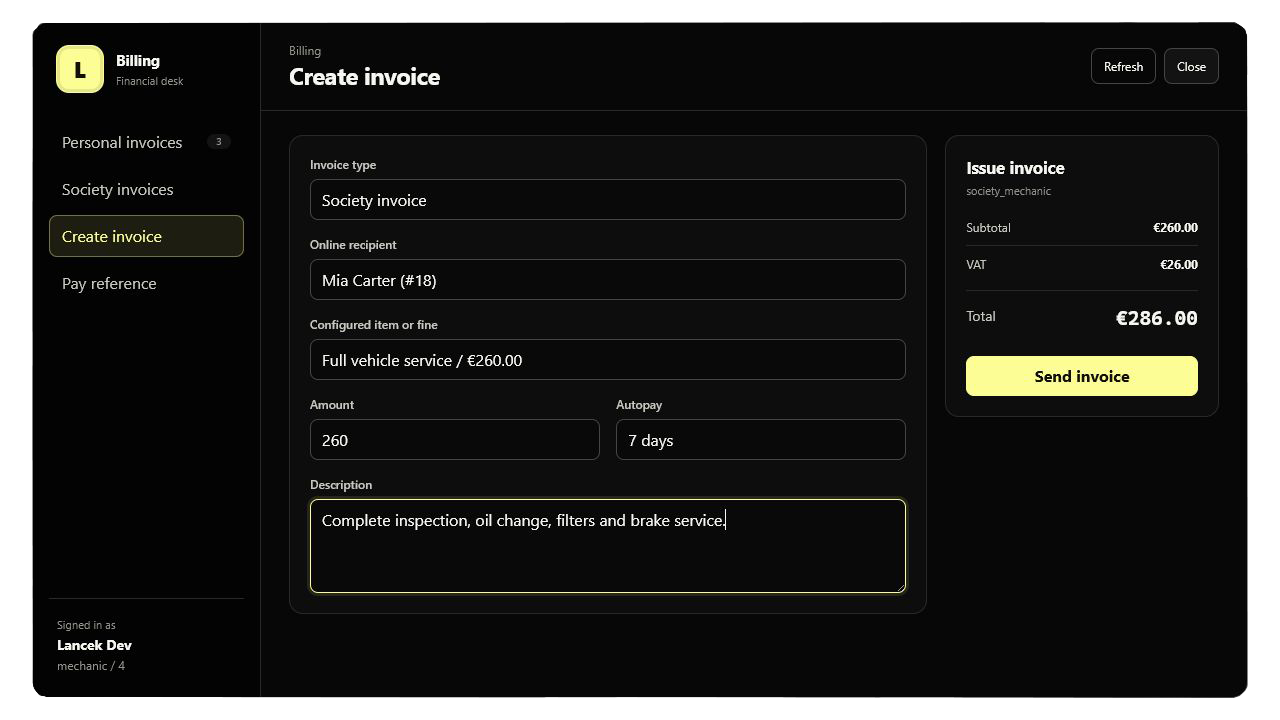
Task: Click the VAT €26.00 amount
Action: [x=1179, y=264]
